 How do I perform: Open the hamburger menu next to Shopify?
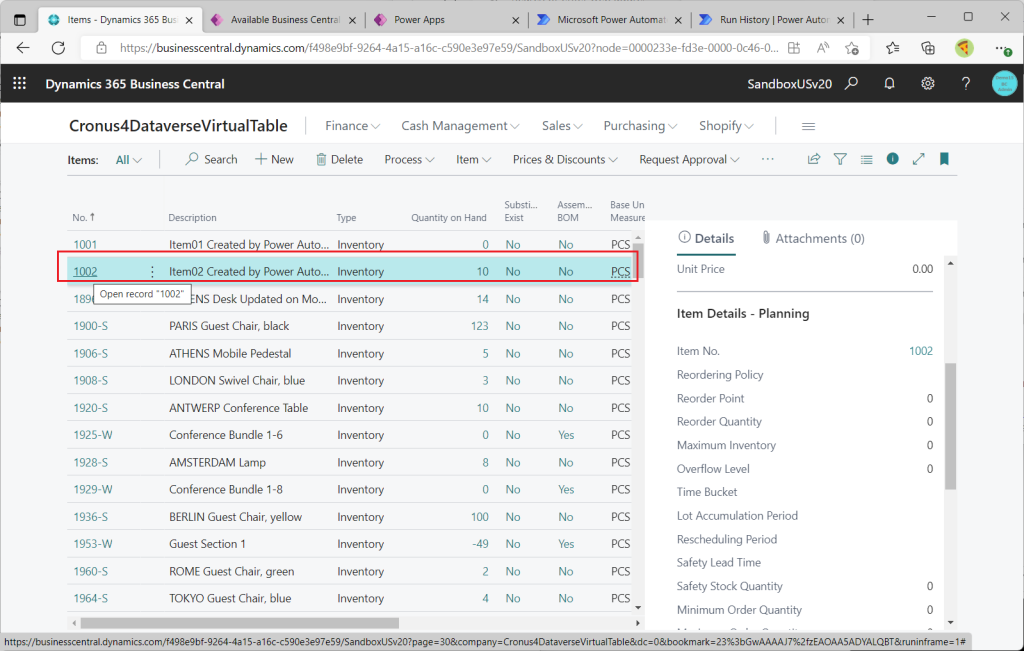point(808,126)
